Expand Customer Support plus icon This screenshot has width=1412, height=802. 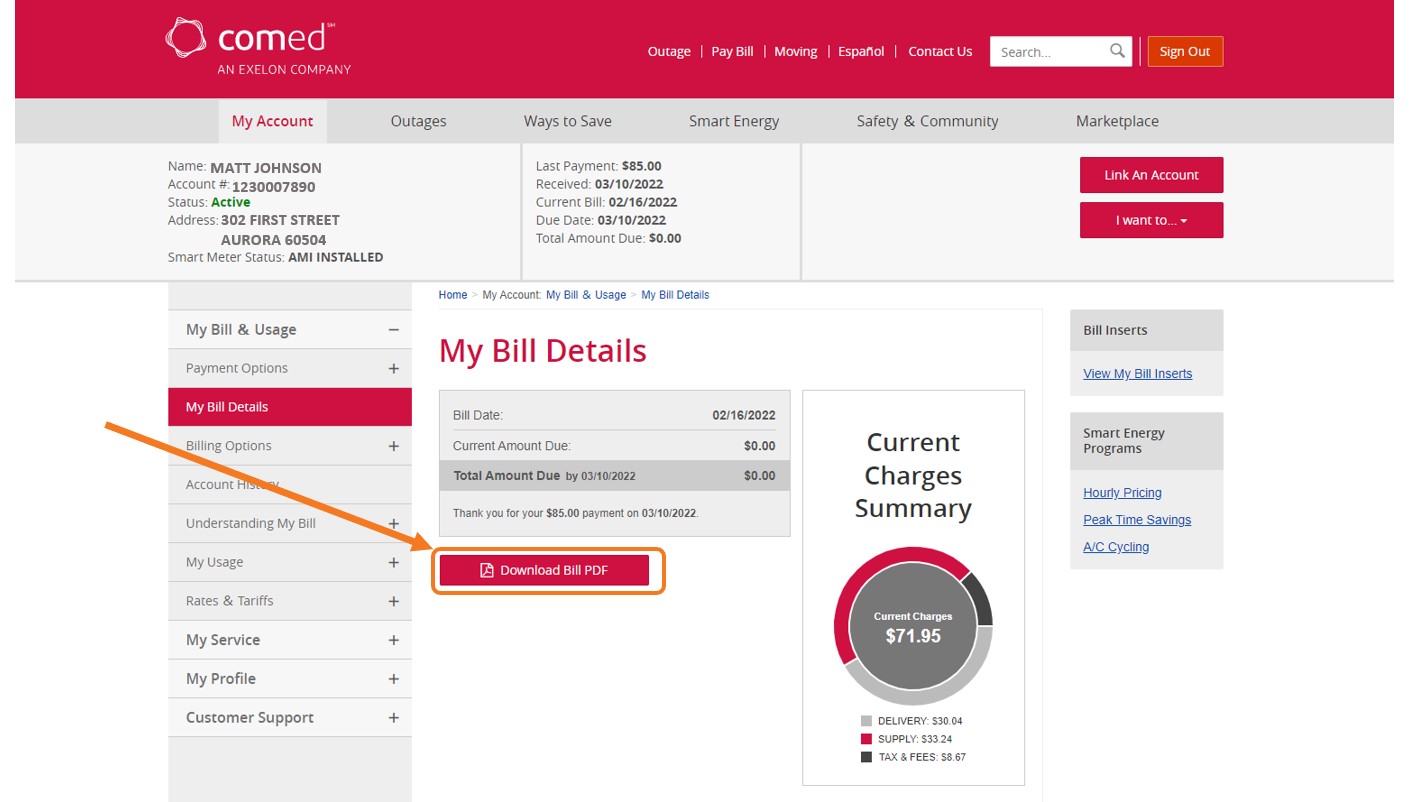[393, 718]
